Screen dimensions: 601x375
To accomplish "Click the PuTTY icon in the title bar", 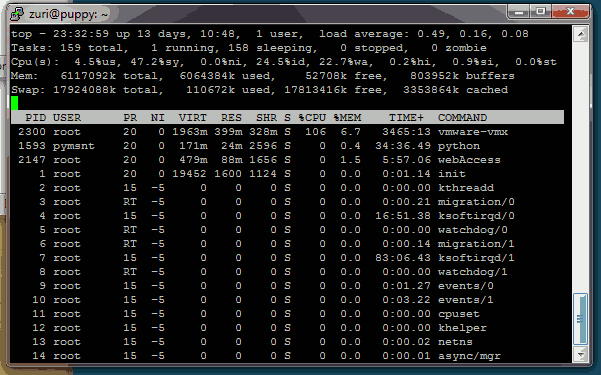I will click(x=17, y=14).
